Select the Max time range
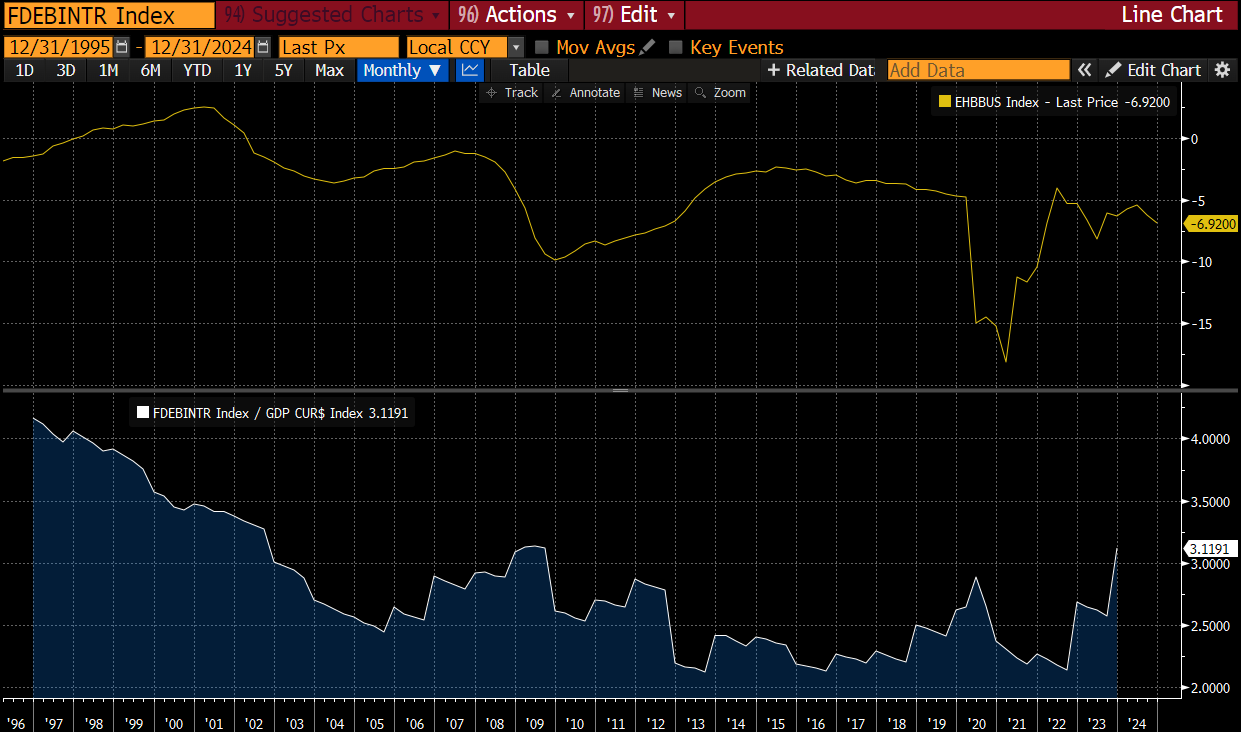 [x=329, y=70]
